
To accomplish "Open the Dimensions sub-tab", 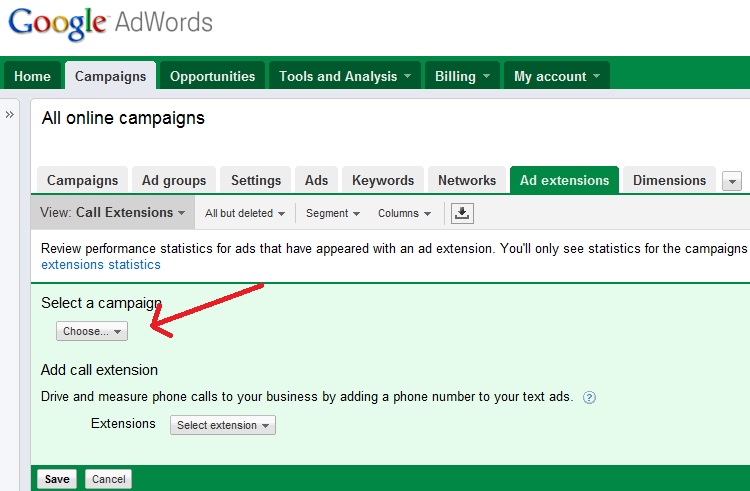I will coord(669,180).
